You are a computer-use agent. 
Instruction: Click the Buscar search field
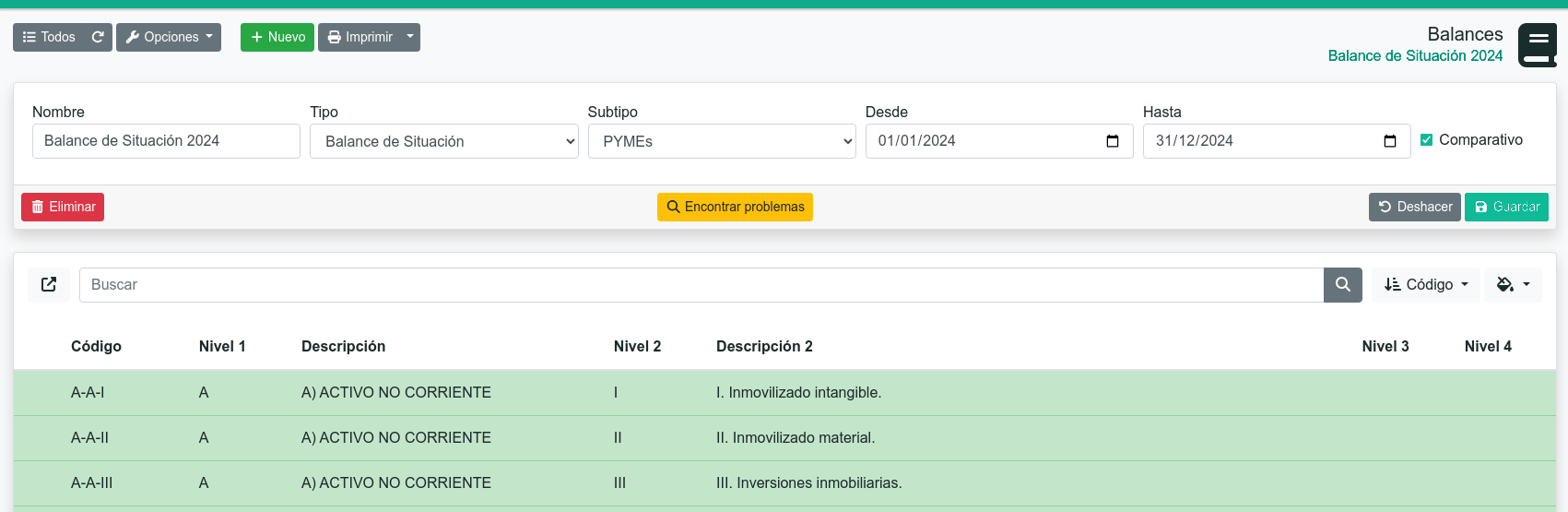coord(701,285)
